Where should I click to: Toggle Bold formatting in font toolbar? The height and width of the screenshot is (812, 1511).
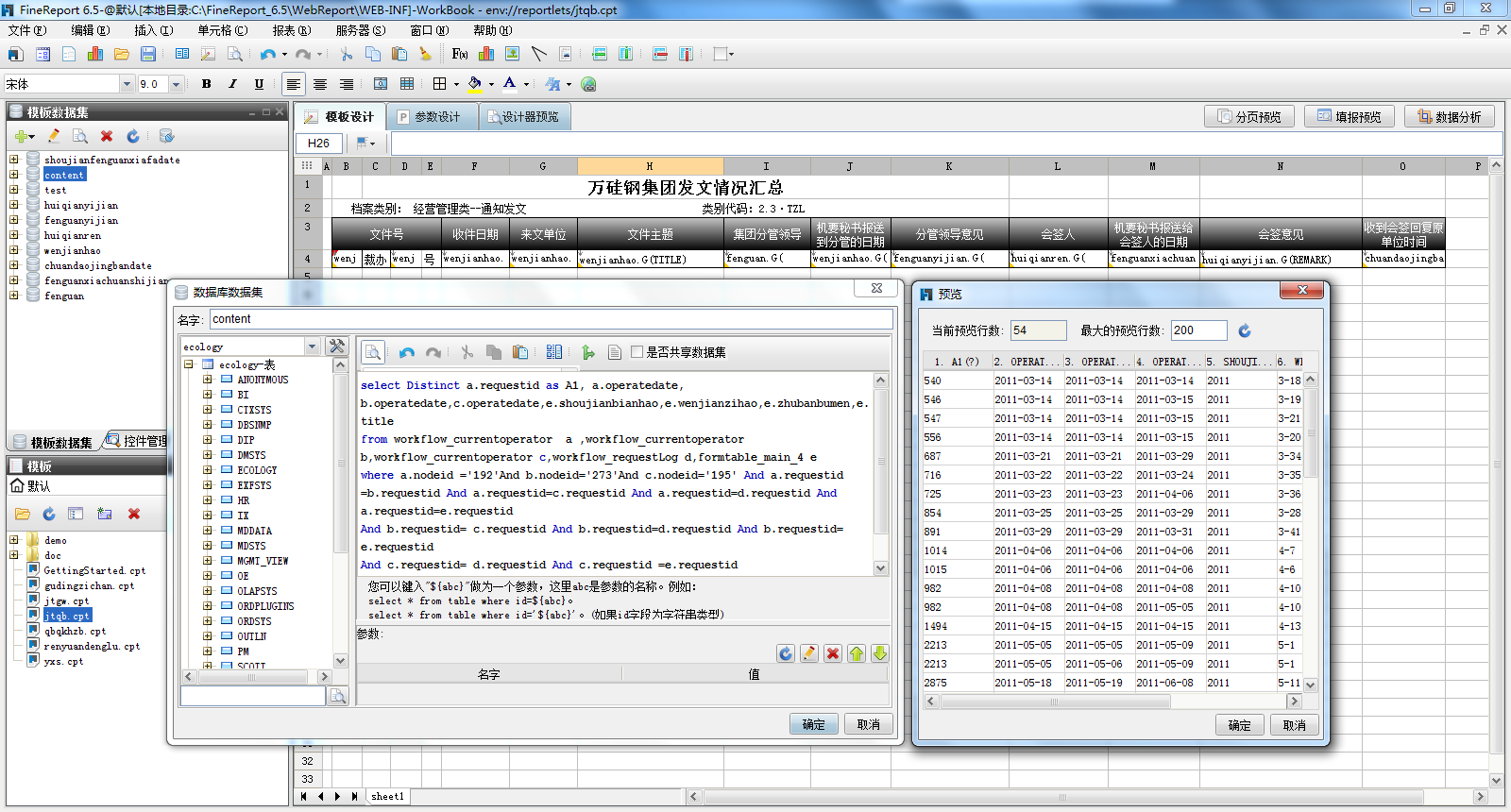(207, 84)
